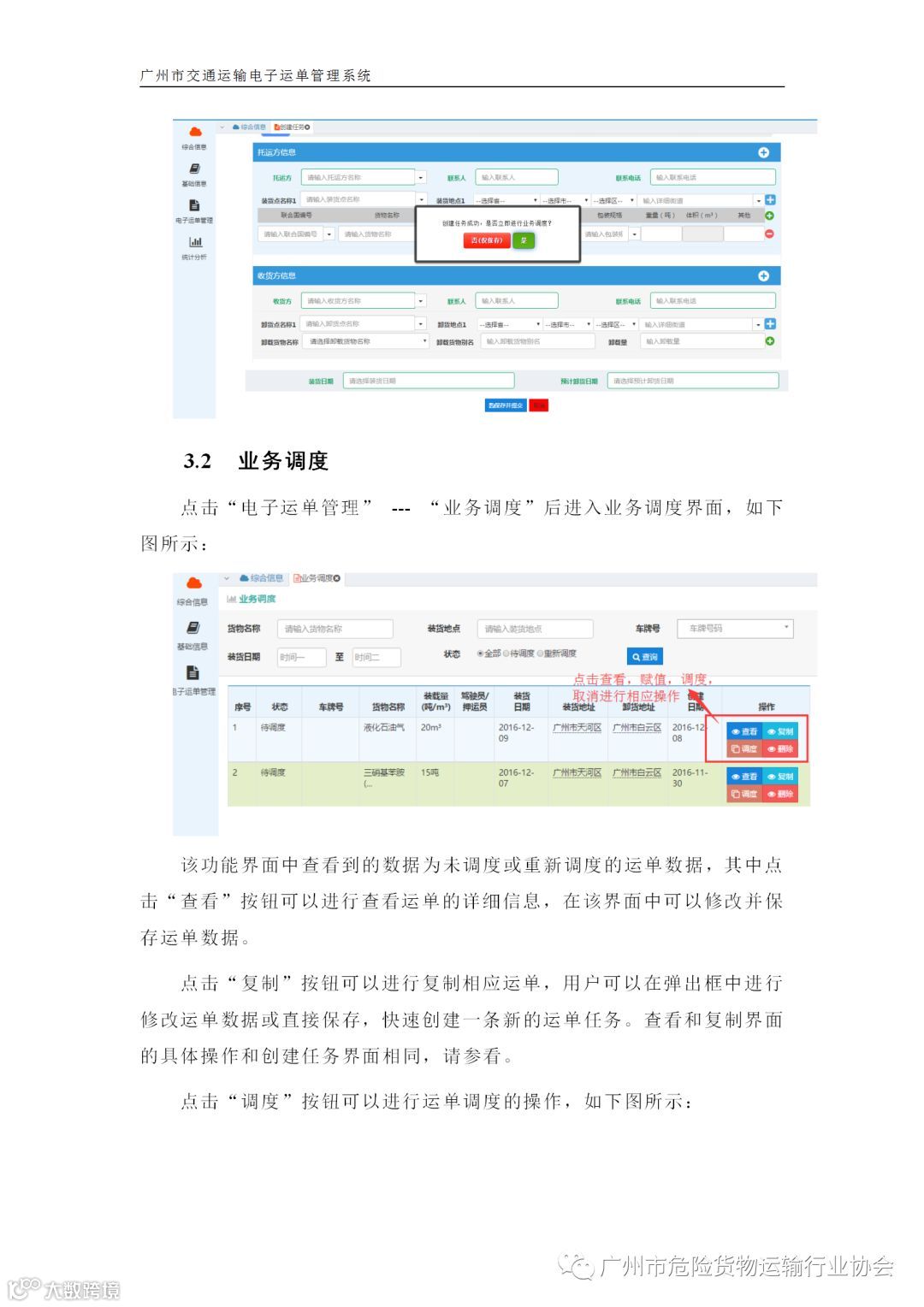Viewport: 924px width, 1307px height.
Task: Select the 待调度 status radio button
Action: point(506,653)
